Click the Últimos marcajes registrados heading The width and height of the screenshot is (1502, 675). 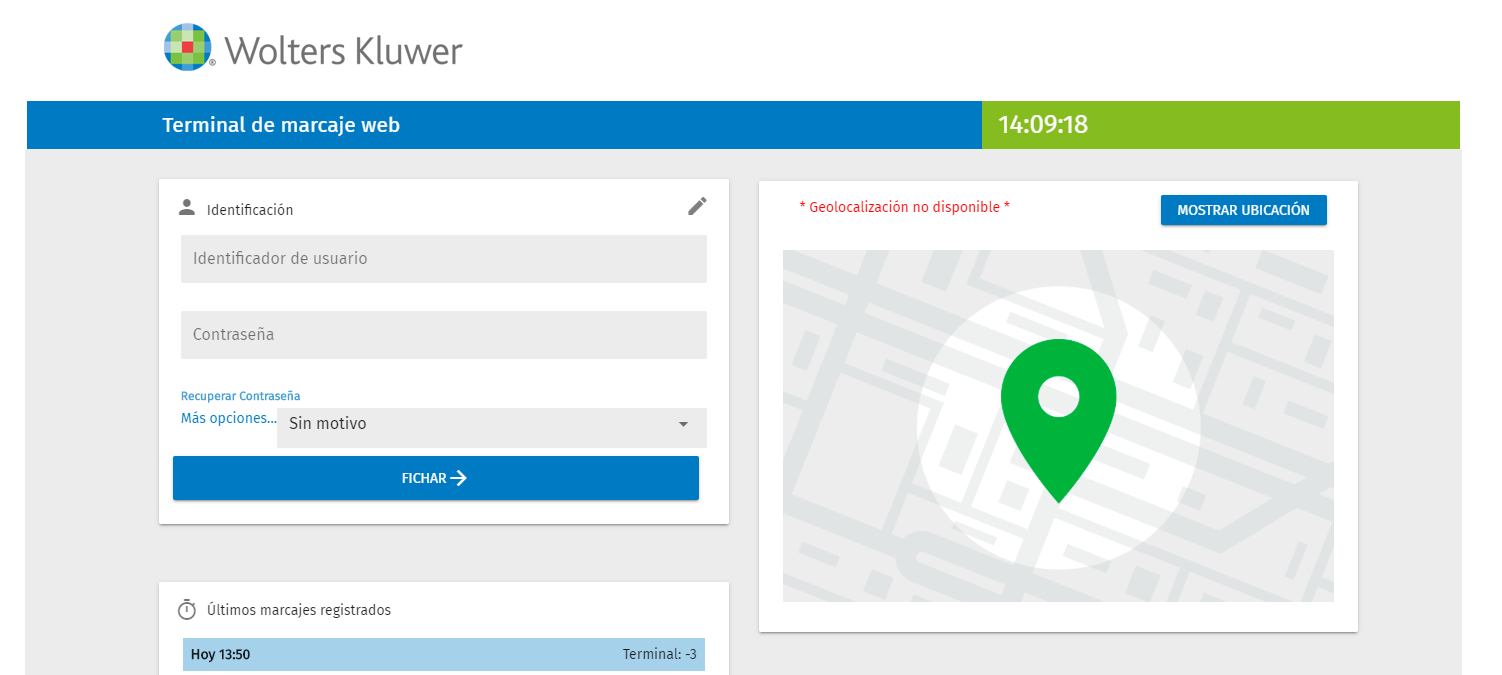click(x=299, y=610)
